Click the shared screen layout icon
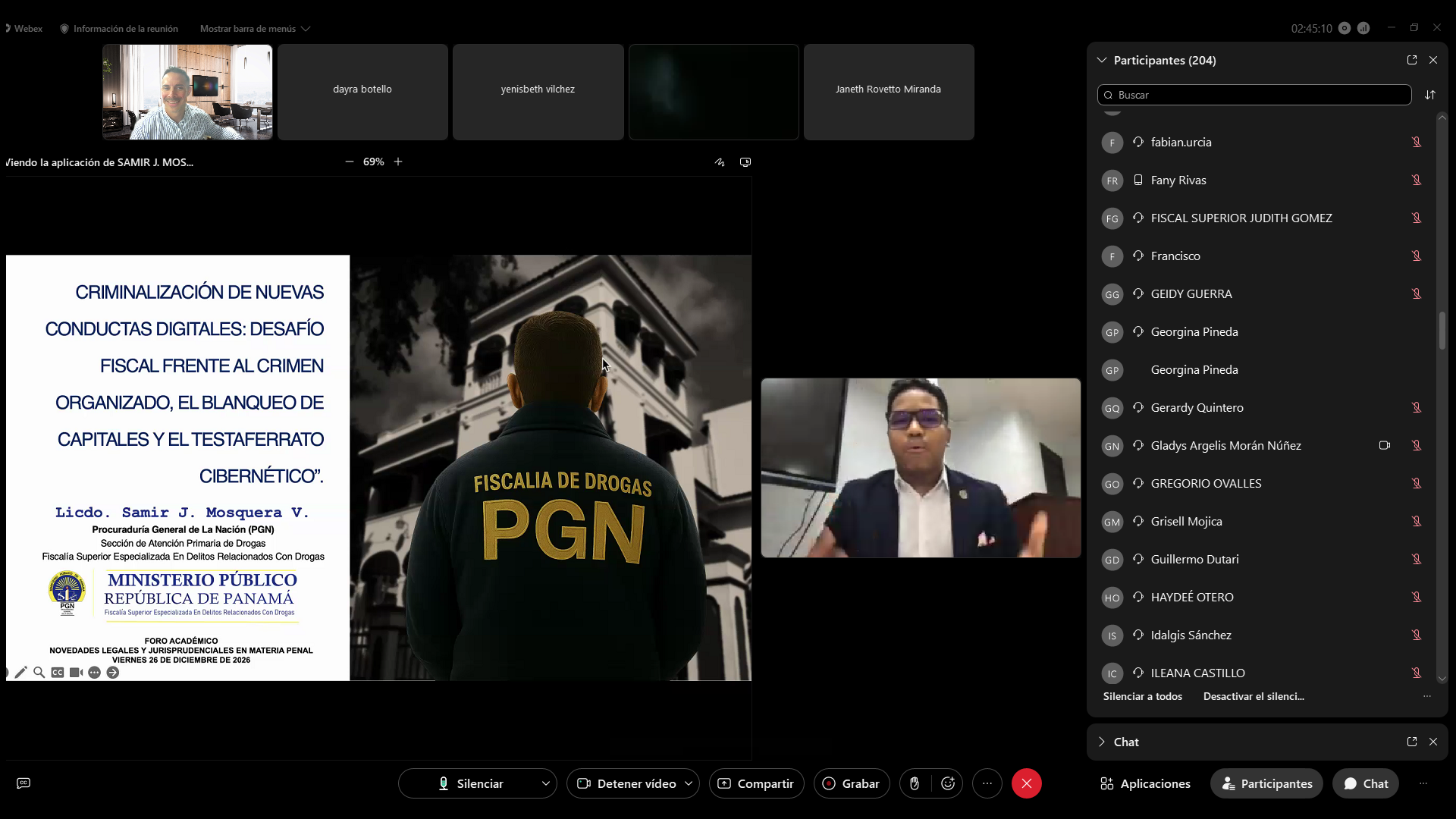 click(x=745, y=162)
